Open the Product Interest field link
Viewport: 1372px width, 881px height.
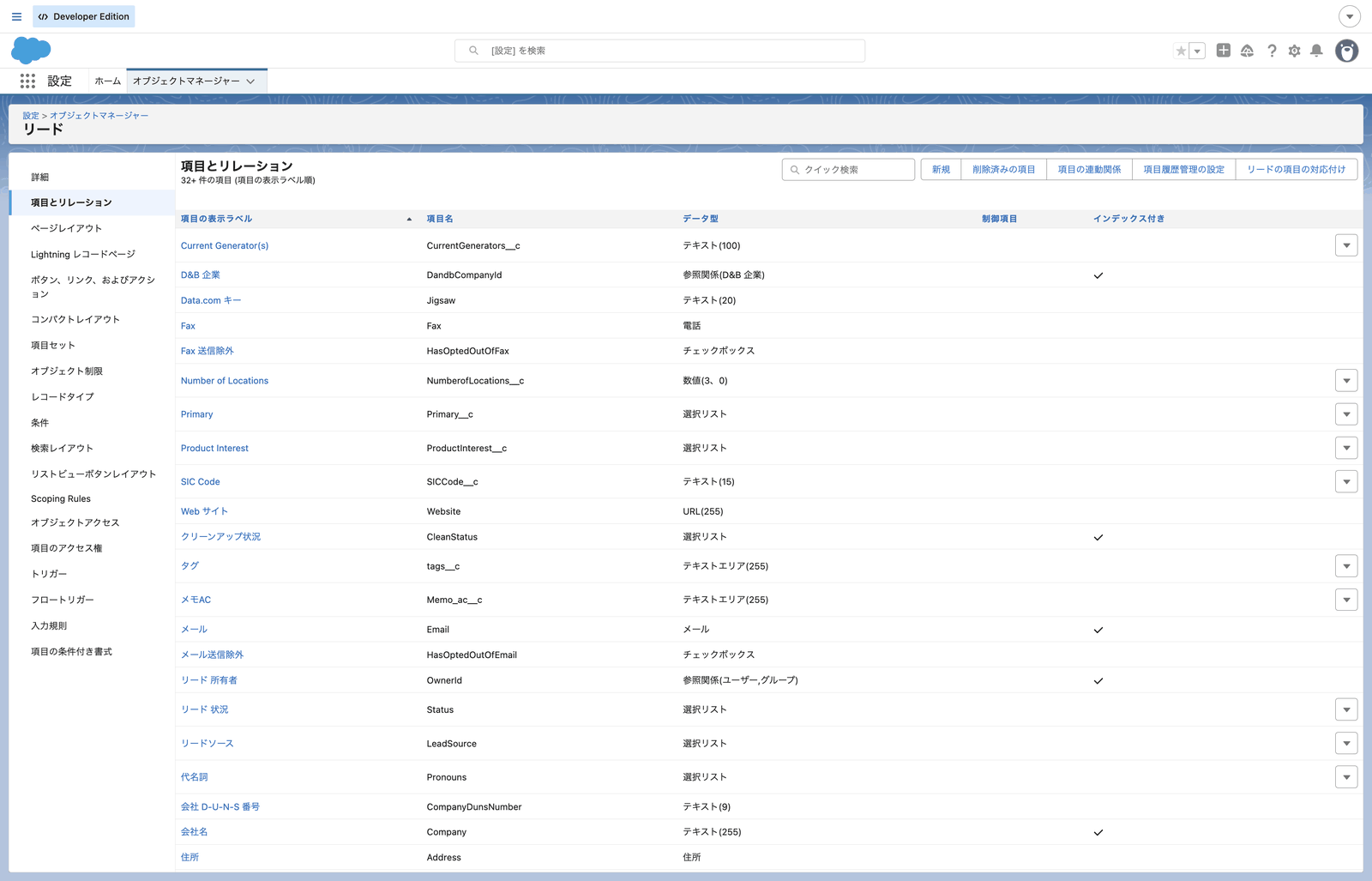pos(214,448)
